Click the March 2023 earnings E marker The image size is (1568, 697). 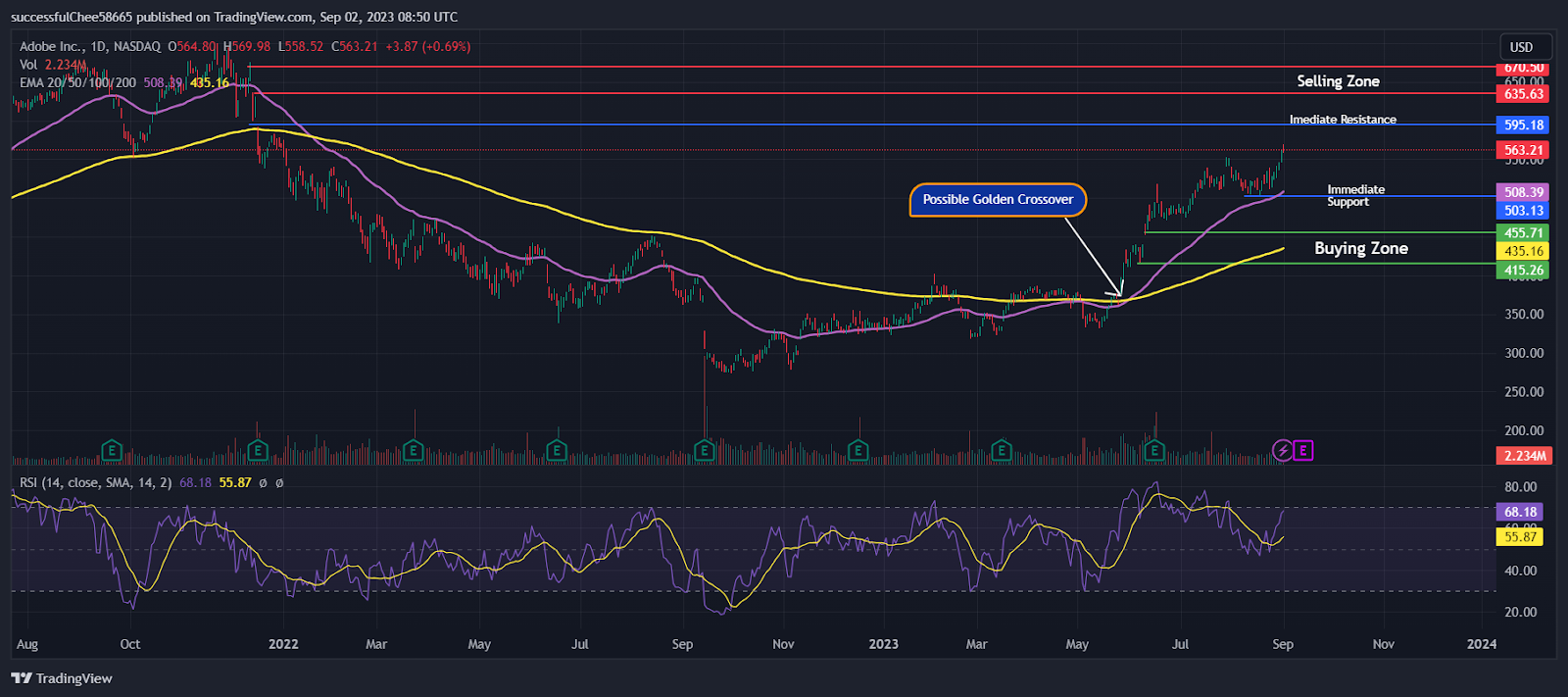click(1001, 451)
